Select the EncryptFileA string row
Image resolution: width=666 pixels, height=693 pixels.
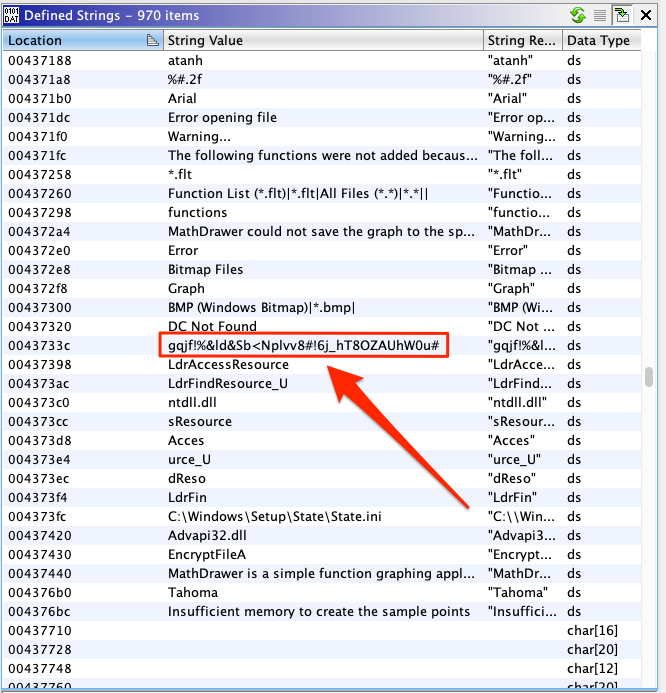pyautogui.click(x=206, y=555)
